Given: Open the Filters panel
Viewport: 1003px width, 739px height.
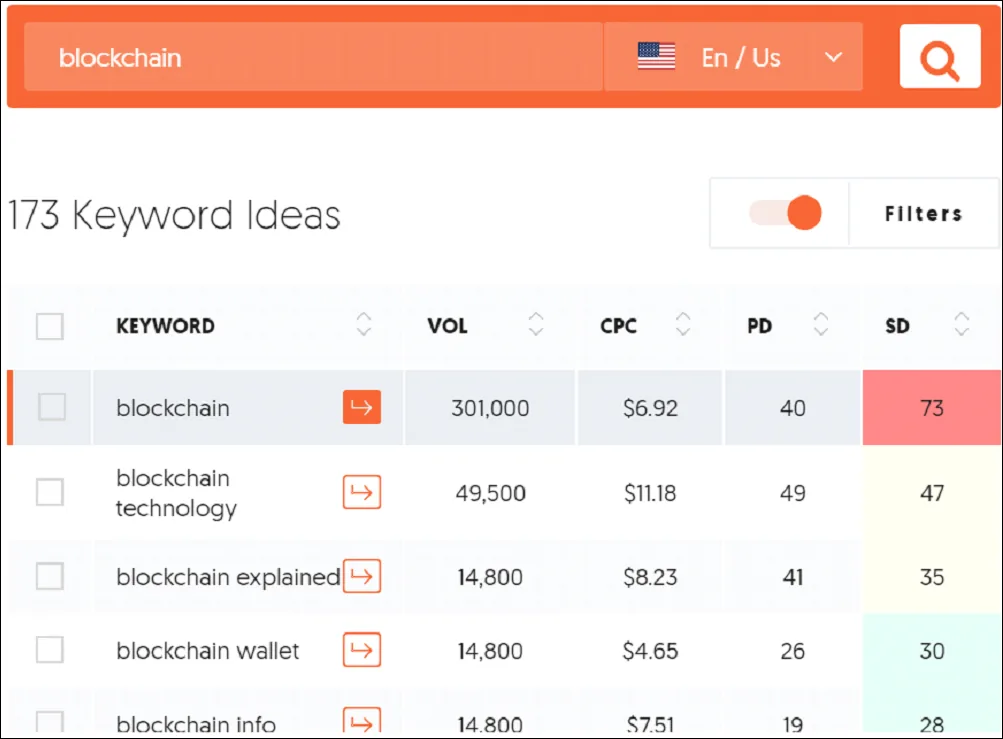Looking at the screenshot, I should 923,213.
